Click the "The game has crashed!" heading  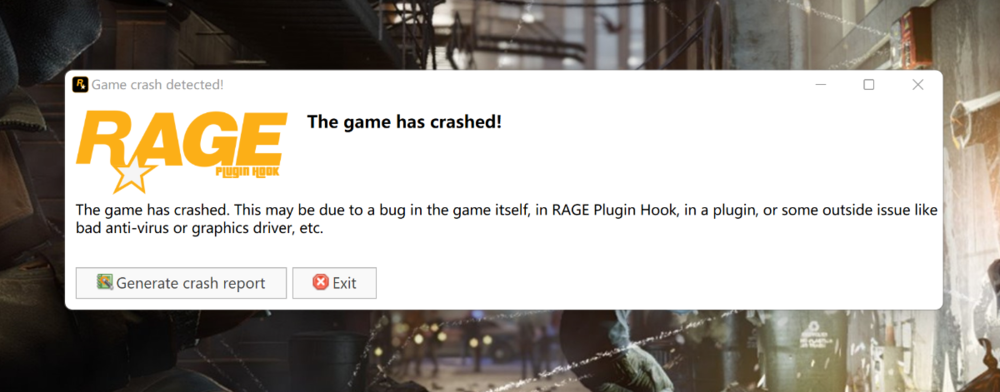(x=405, y=122)
